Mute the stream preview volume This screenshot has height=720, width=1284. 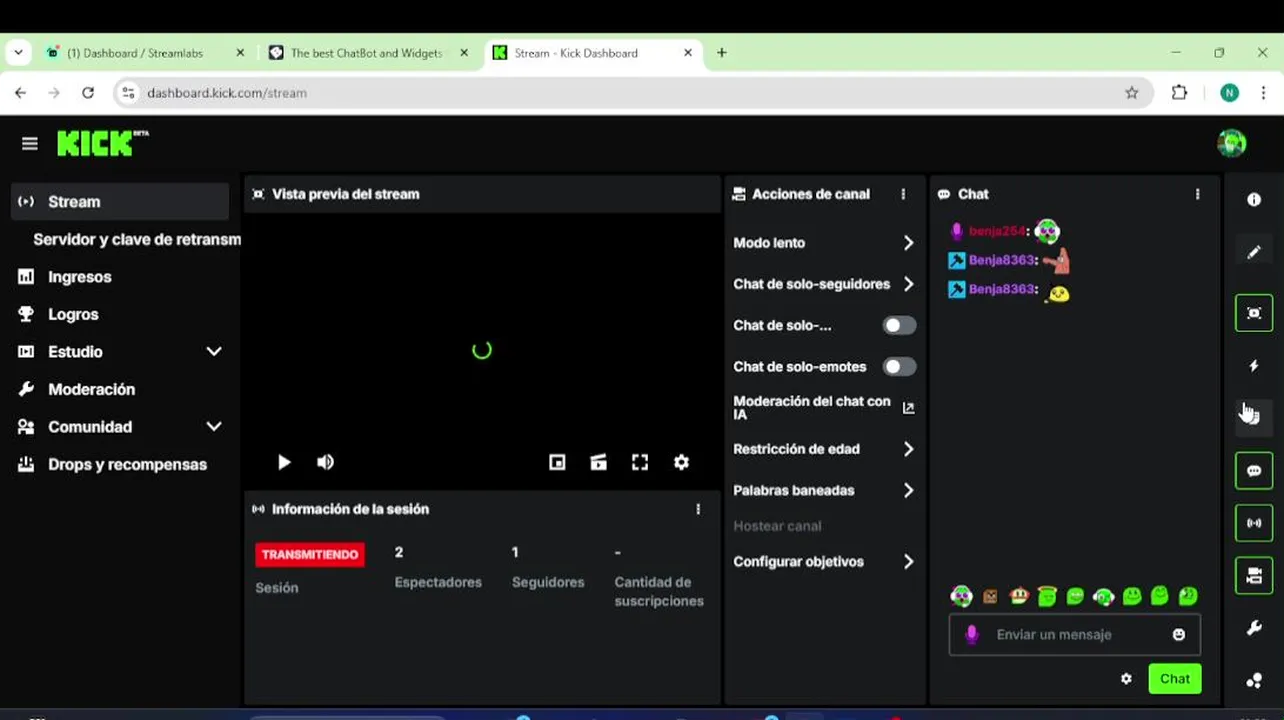pos(325,462)
